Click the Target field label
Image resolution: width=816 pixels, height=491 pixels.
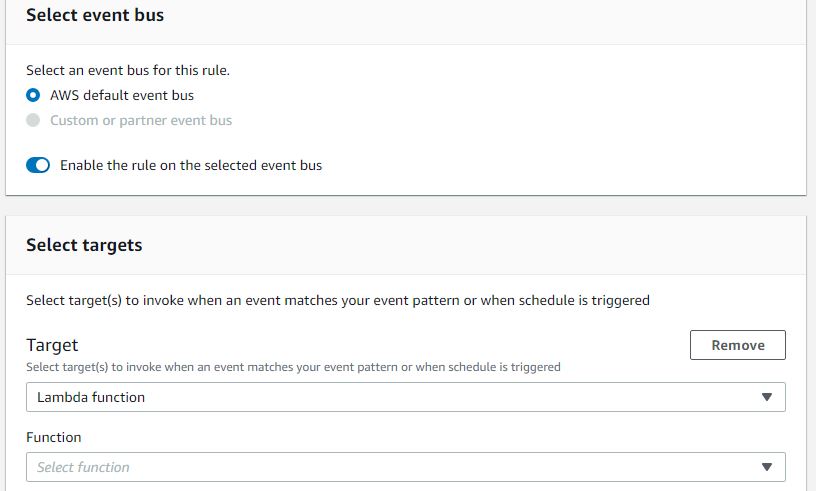pyautogui.click(x=52, y=345)
